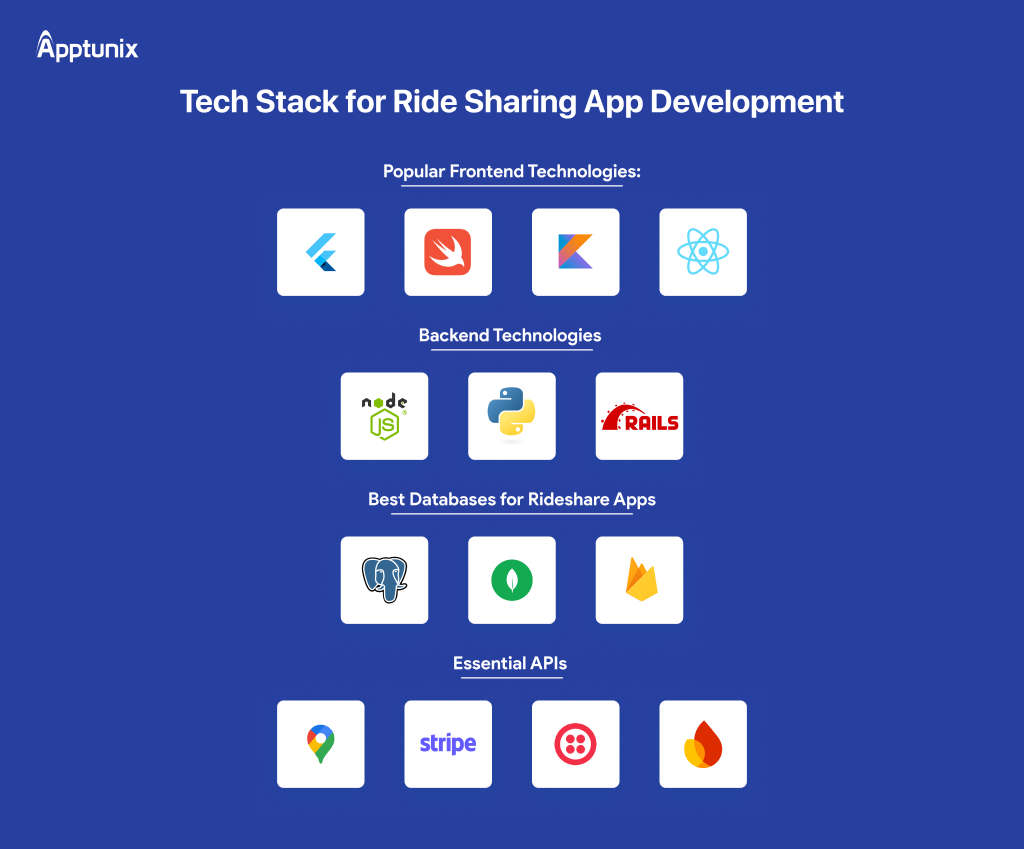Click the flame-shaped API icon
The height and width of the screenshot is (849, 1024).
(x=703, y=744)
